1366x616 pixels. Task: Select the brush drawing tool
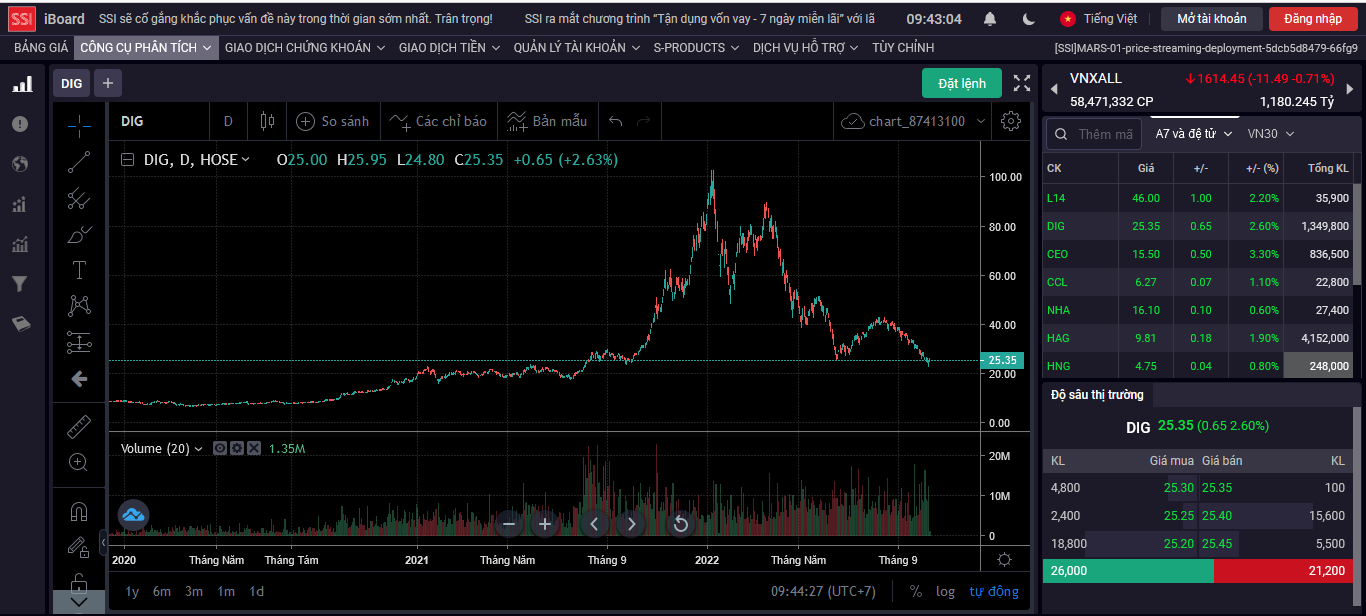pyautogui.click(x=79, y=234)
